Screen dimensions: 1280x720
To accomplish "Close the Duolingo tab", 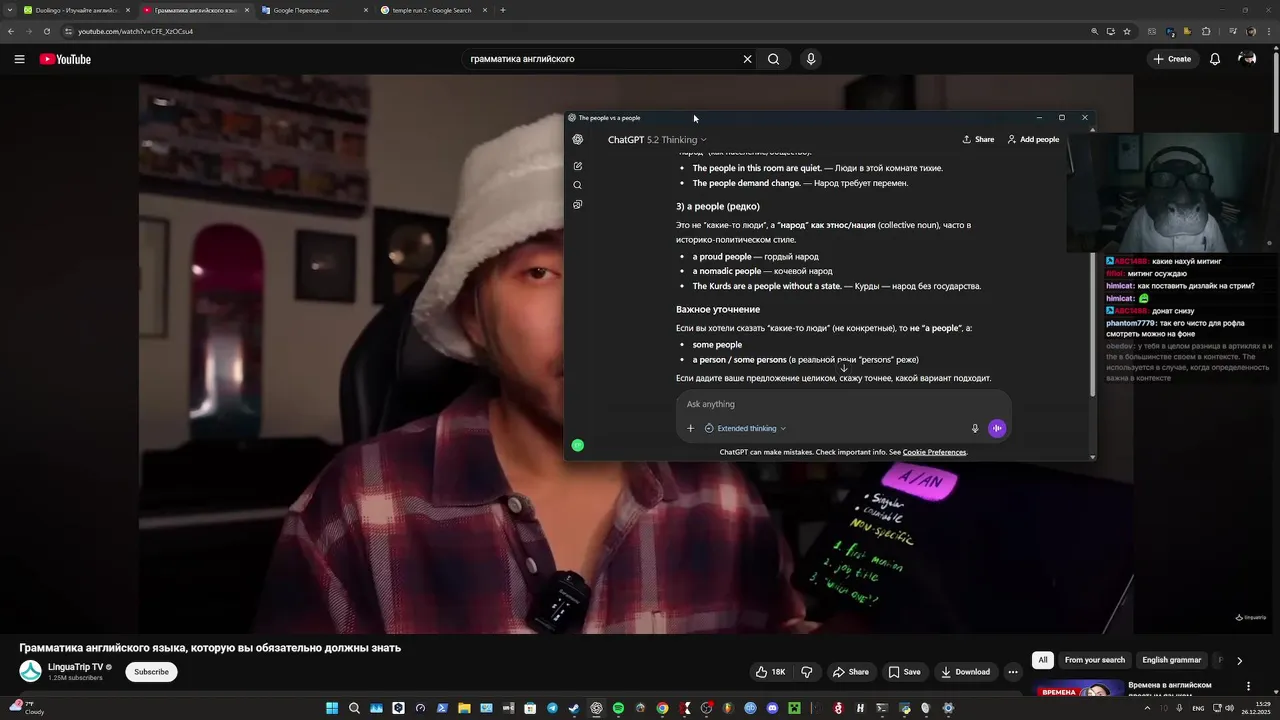I will (128, 10).
